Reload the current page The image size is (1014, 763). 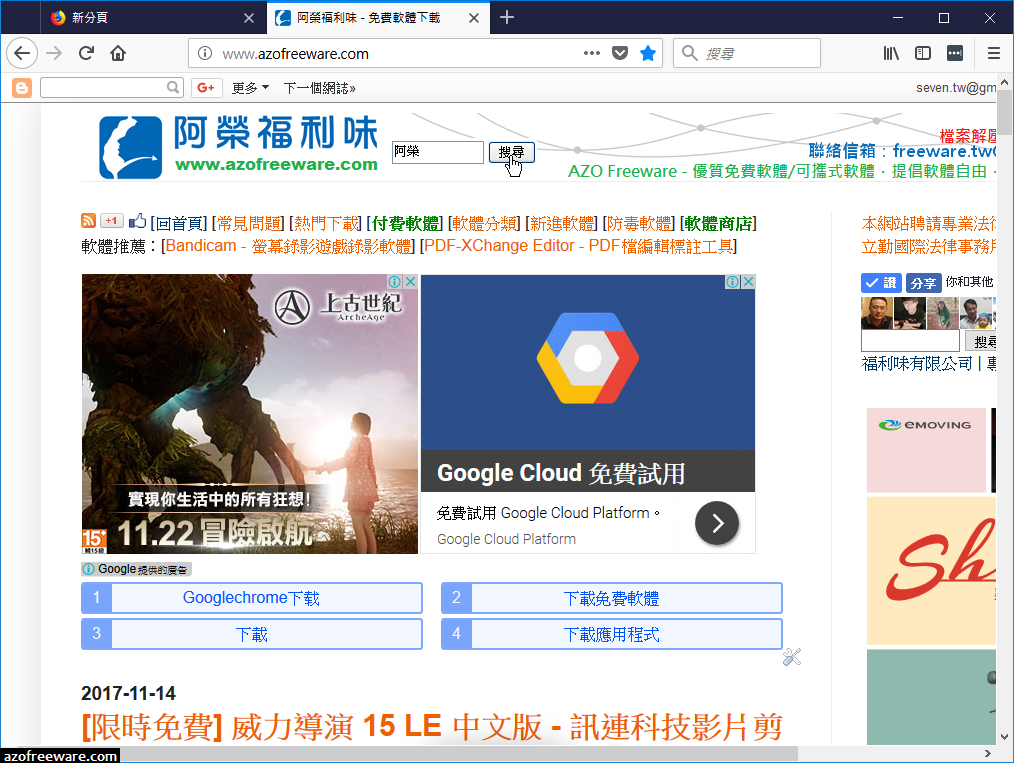click(x=86, y=53)
